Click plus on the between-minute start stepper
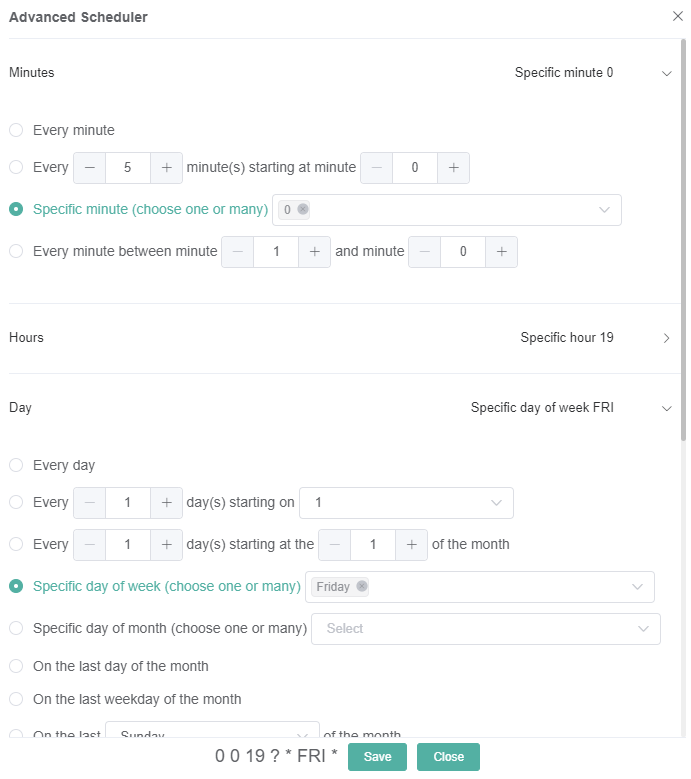691x779 pixels. 314,252
